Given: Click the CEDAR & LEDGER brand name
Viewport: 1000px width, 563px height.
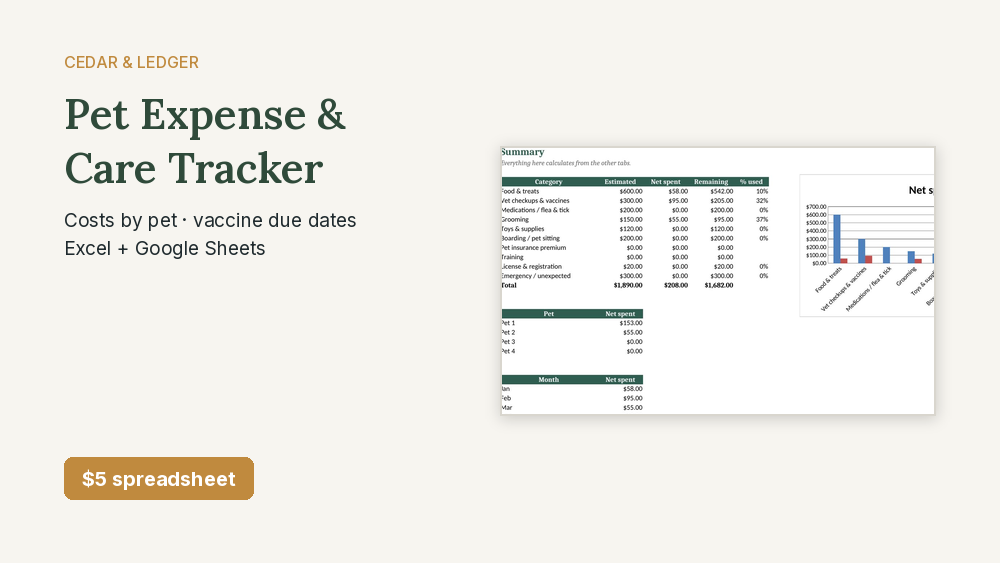Looking at the screenshot, I should coord(131,62).
